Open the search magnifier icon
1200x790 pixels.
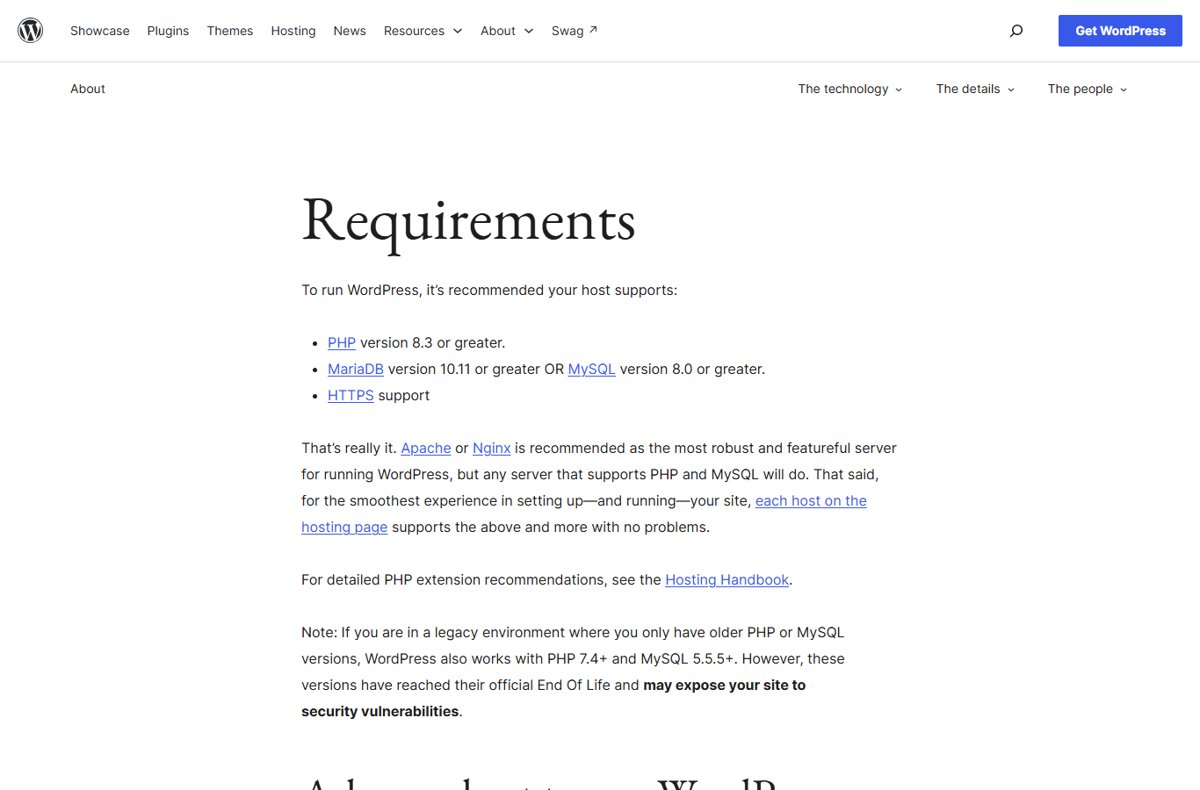tap(1016, 31)
